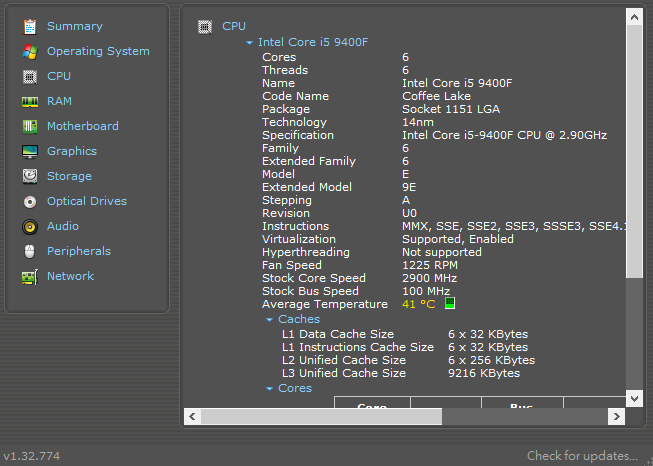Click the 9E extended model value
Screen dimensions: 653x466
pos(409,187)
